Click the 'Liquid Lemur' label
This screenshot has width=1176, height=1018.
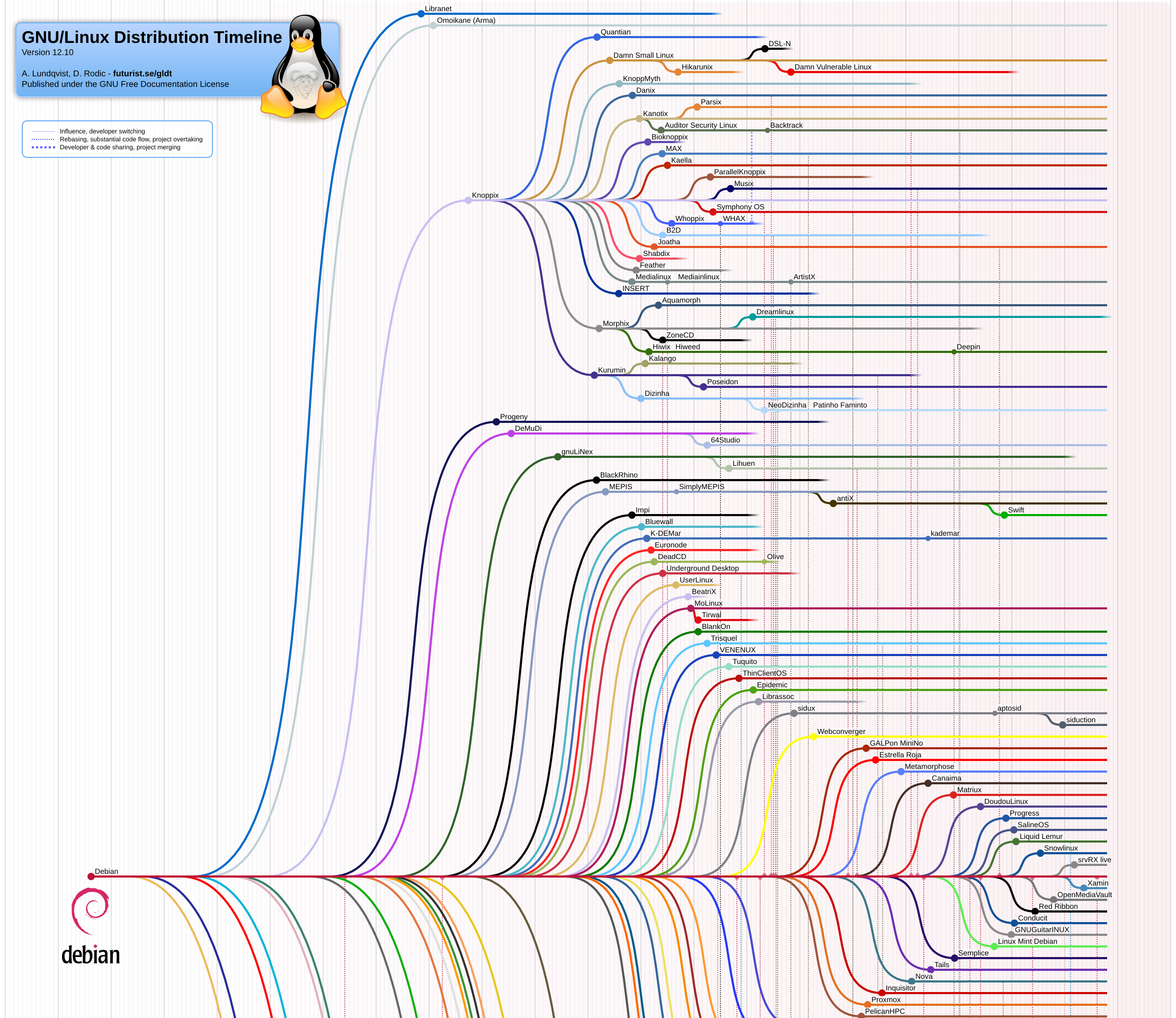1041,836
